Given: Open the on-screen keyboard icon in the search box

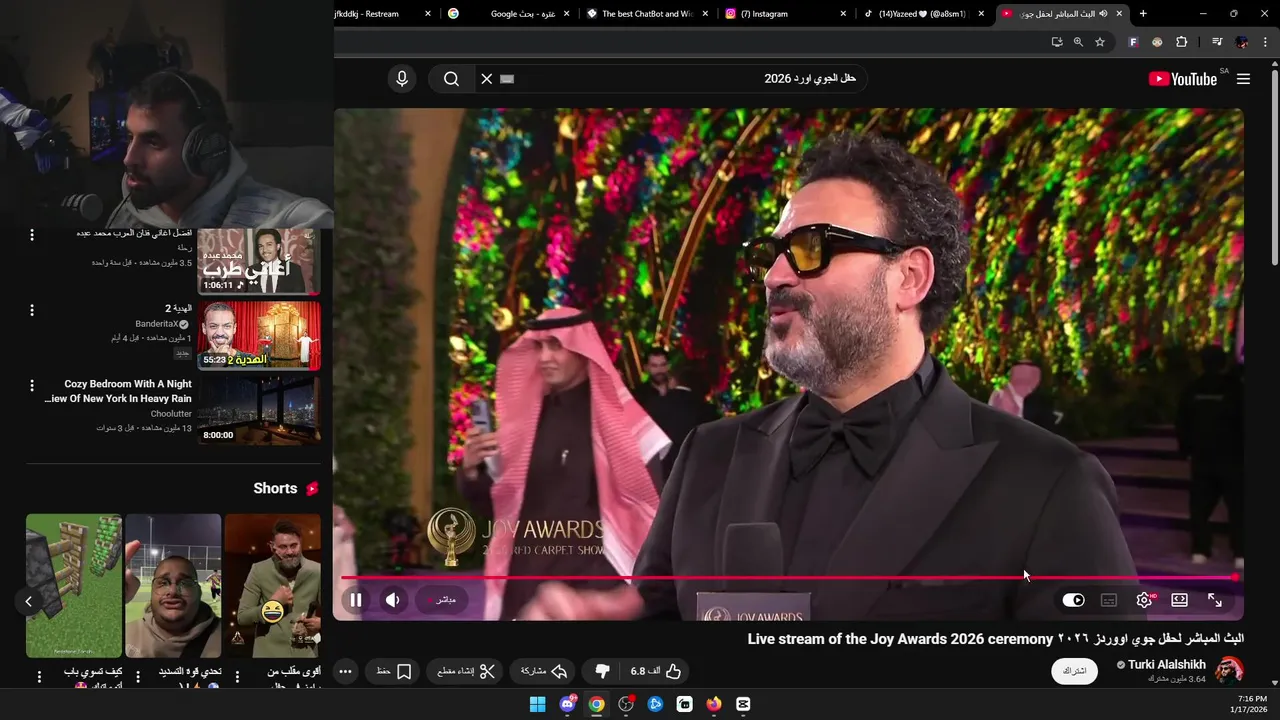Looking at the screenshot, I should point(507,79).
